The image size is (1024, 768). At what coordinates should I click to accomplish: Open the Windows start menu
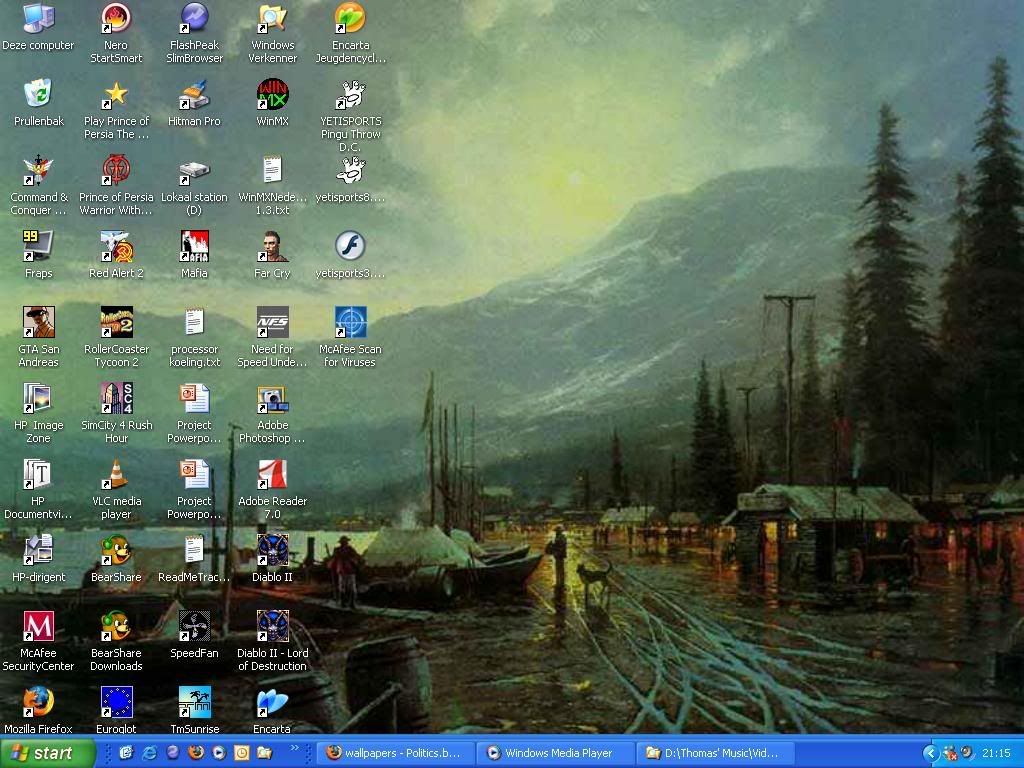[x=47, y=753]
